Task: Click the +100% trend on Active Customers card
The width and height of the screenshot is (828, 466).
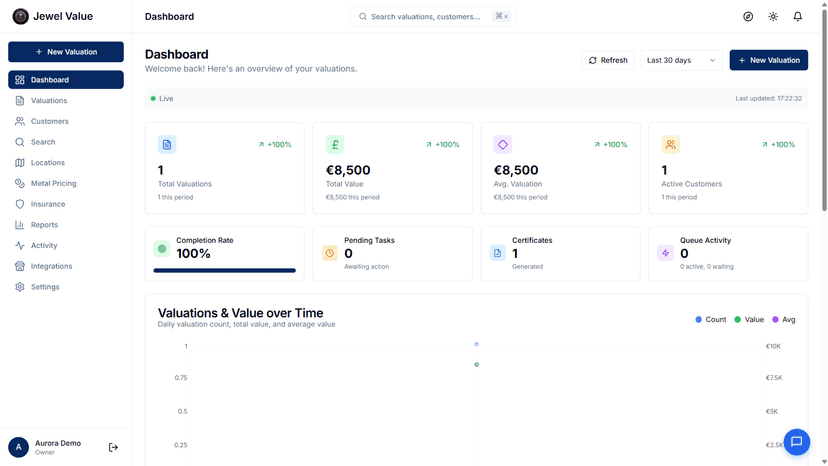Action: tap(778, 144)
